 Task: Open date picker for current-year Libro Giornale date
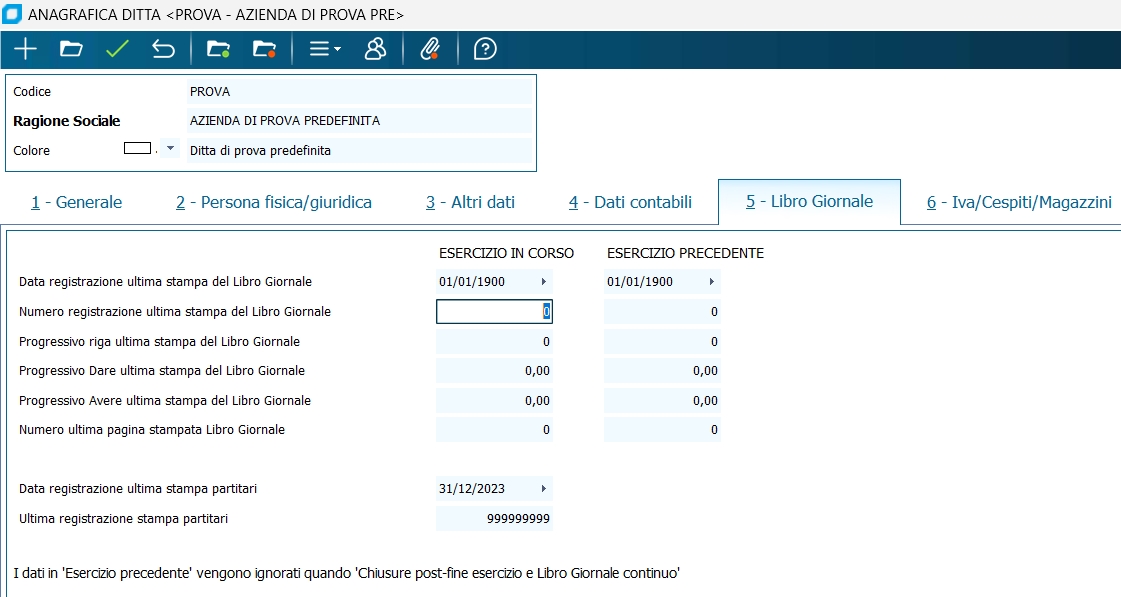(543, 282)
